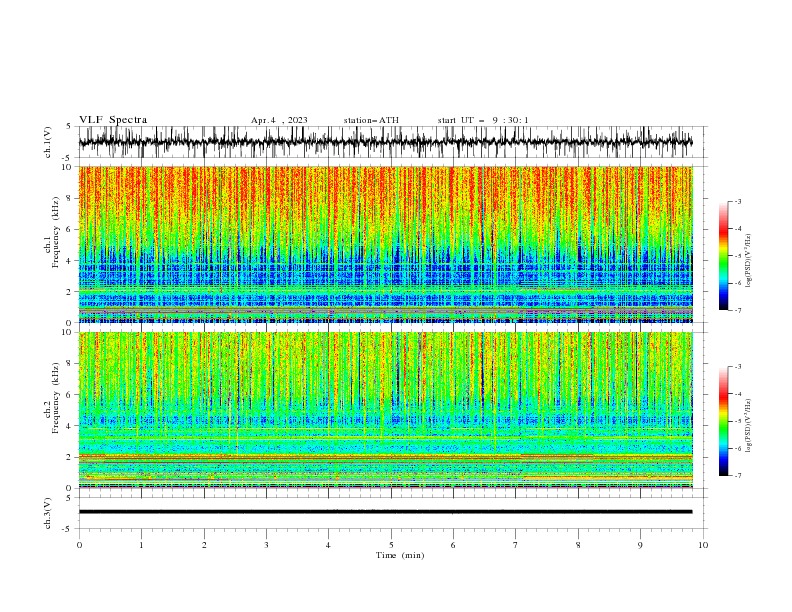This screenshot has height=612, width=792.
Task: Click the 'station=ATH' label
Action: coord(371,120)
